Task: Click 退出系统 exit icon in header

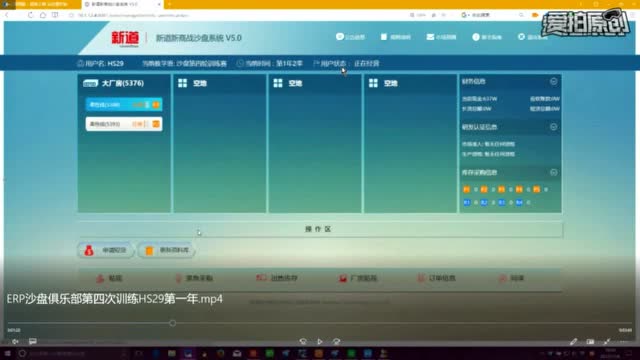Action: point(521,37)
